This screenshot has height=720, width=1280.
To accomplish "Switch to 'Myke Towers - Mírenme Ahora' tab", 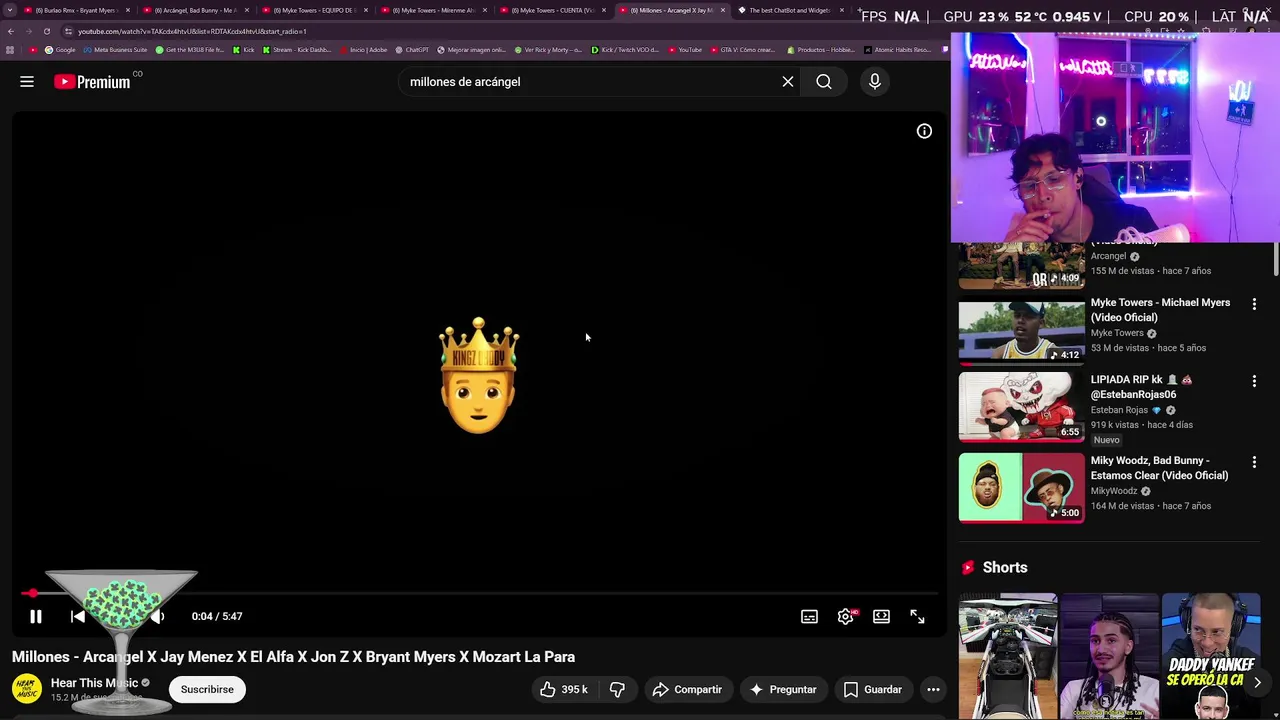I will 433,10.
